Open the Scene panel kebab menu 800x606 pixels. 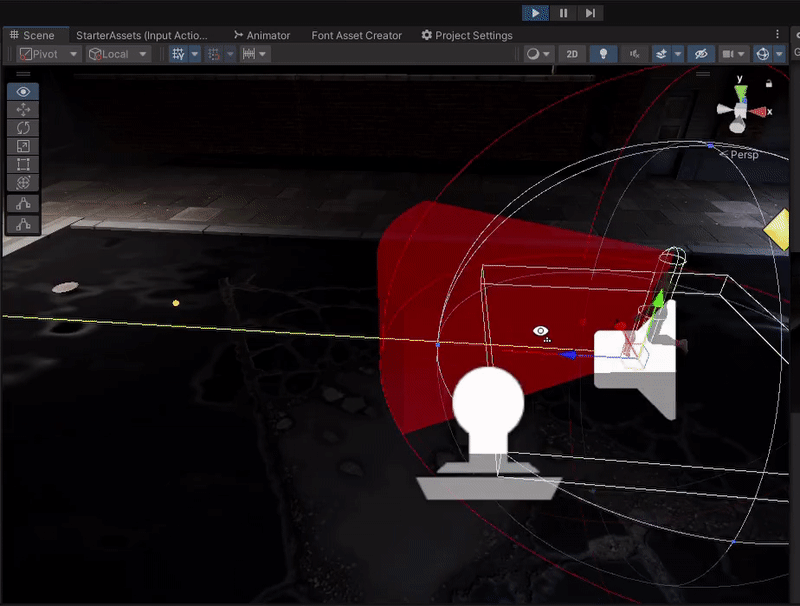point(777,34)
